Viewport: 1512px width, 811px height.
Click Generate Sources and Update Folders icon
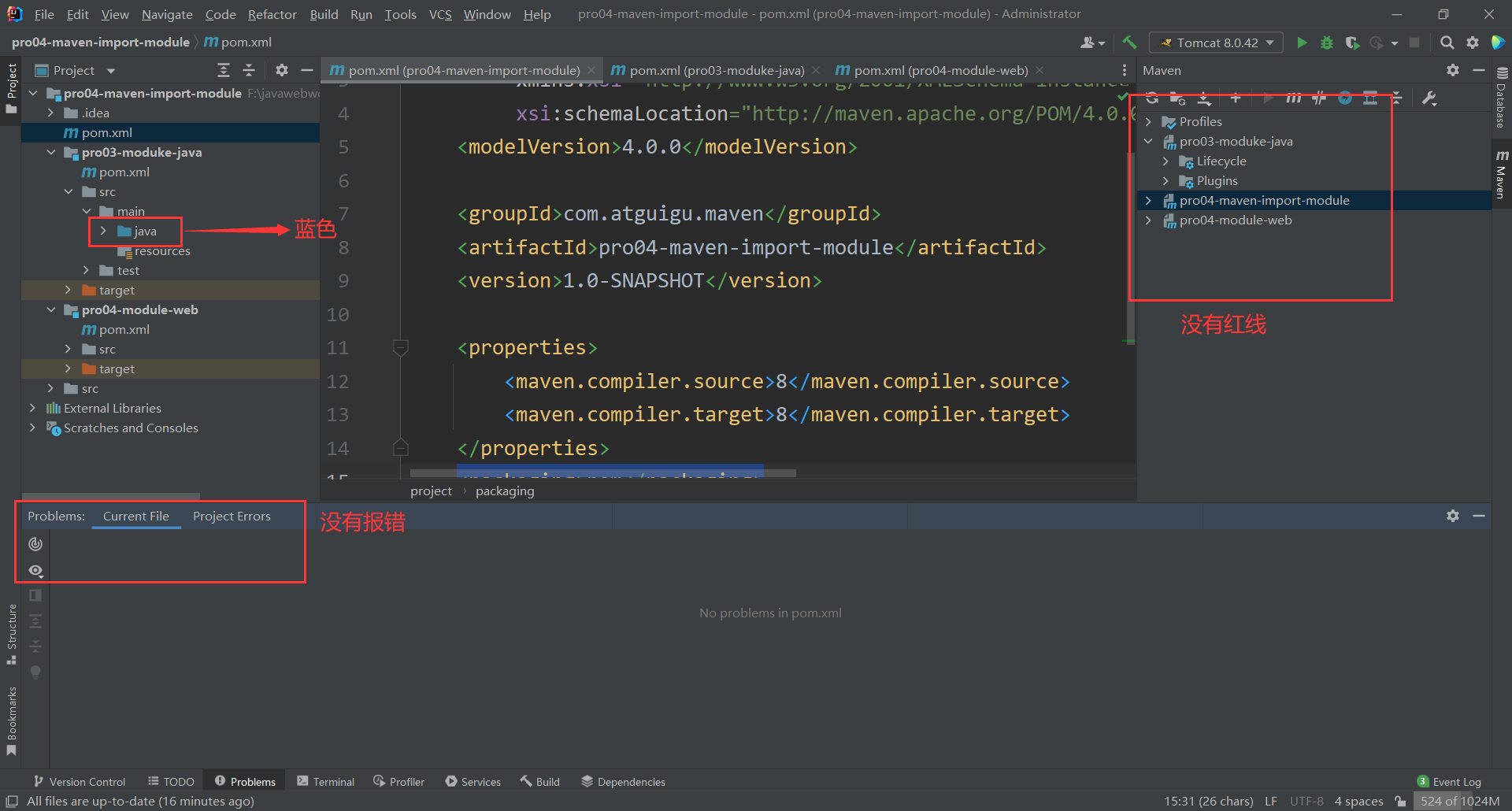click(x=1177, y=98)
